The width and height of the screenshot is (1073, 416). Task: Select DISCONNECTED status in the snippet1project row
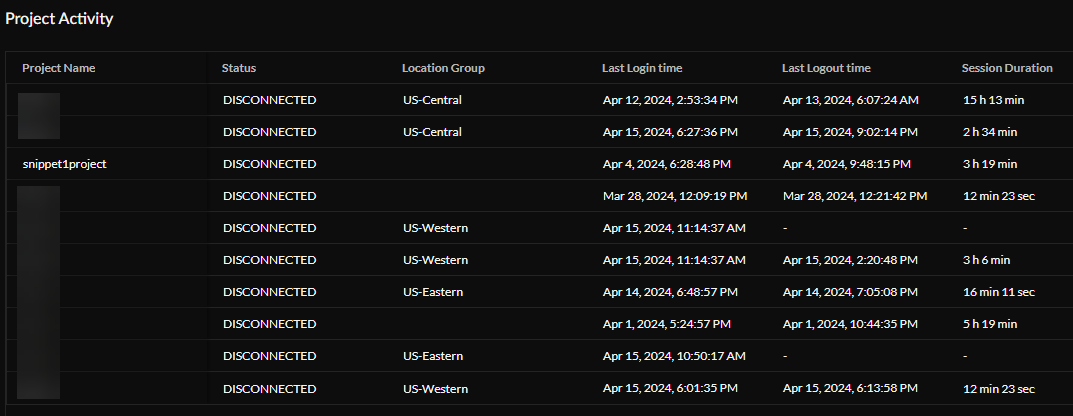click(269, 164)
